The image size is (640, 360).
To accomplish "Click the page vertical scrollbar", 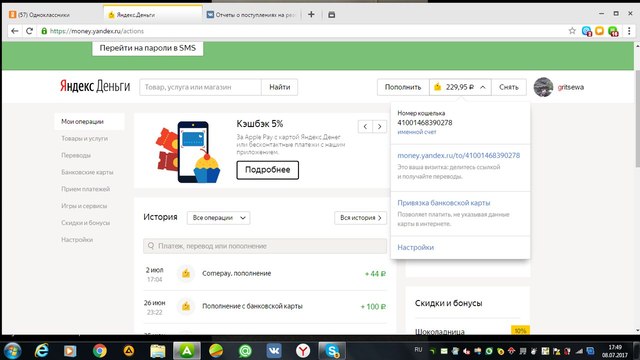I will (x=637, y=119).
